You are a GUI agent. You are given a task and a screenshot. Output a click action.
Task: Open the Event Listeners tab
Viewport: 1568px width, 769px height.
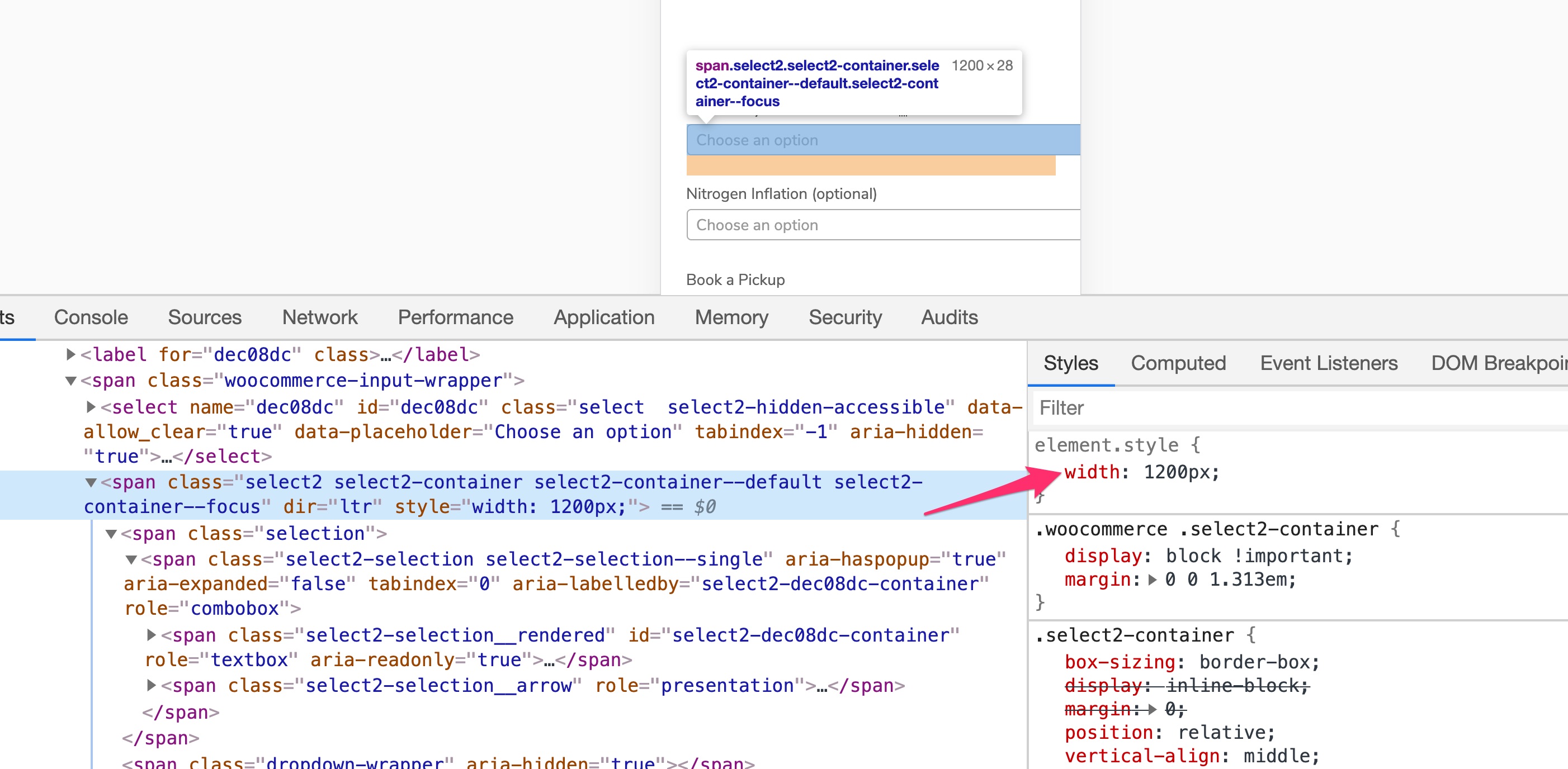[x=1329, y=363]
